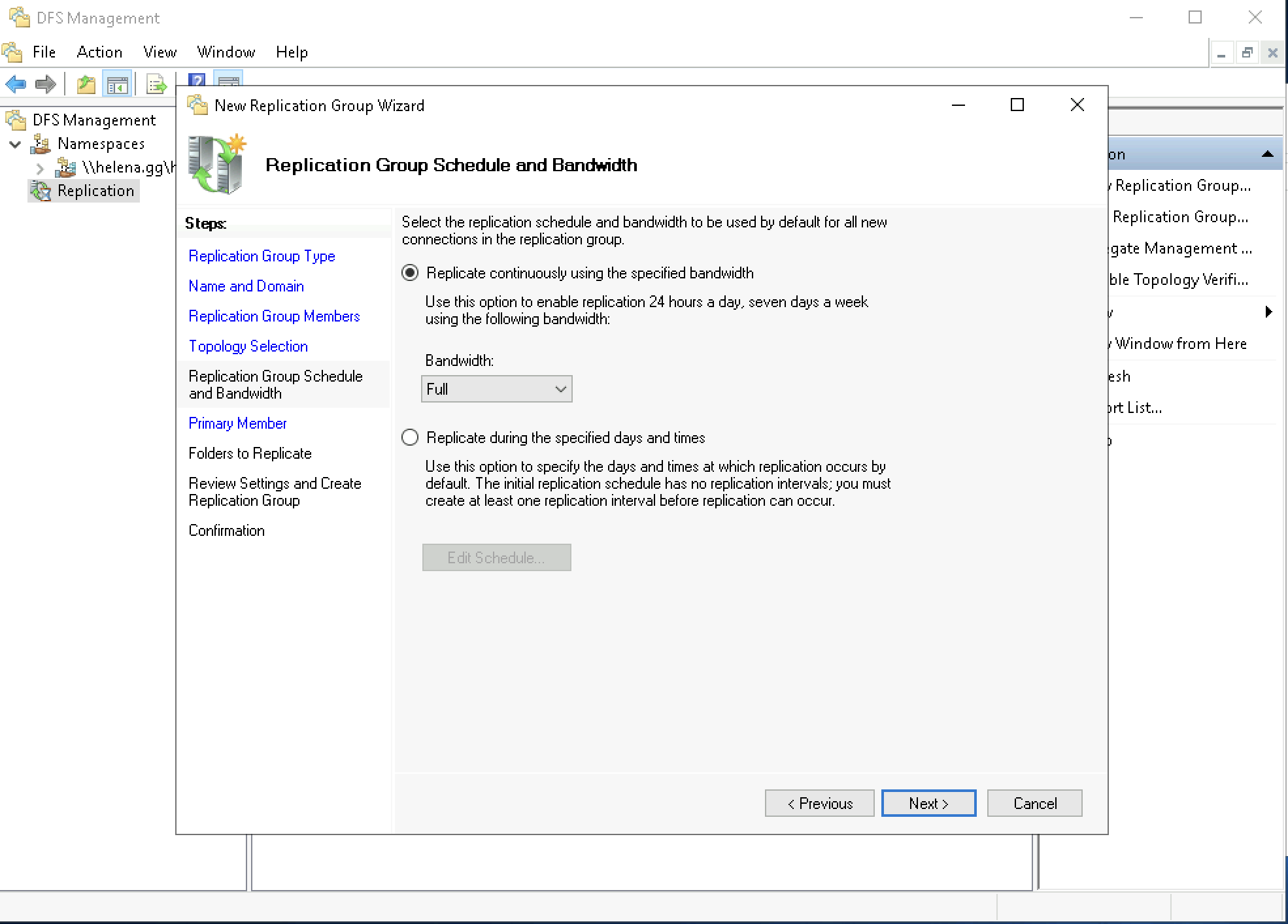Open the View menu
This screenshot has width=1288, height=924.
point(160,52)
